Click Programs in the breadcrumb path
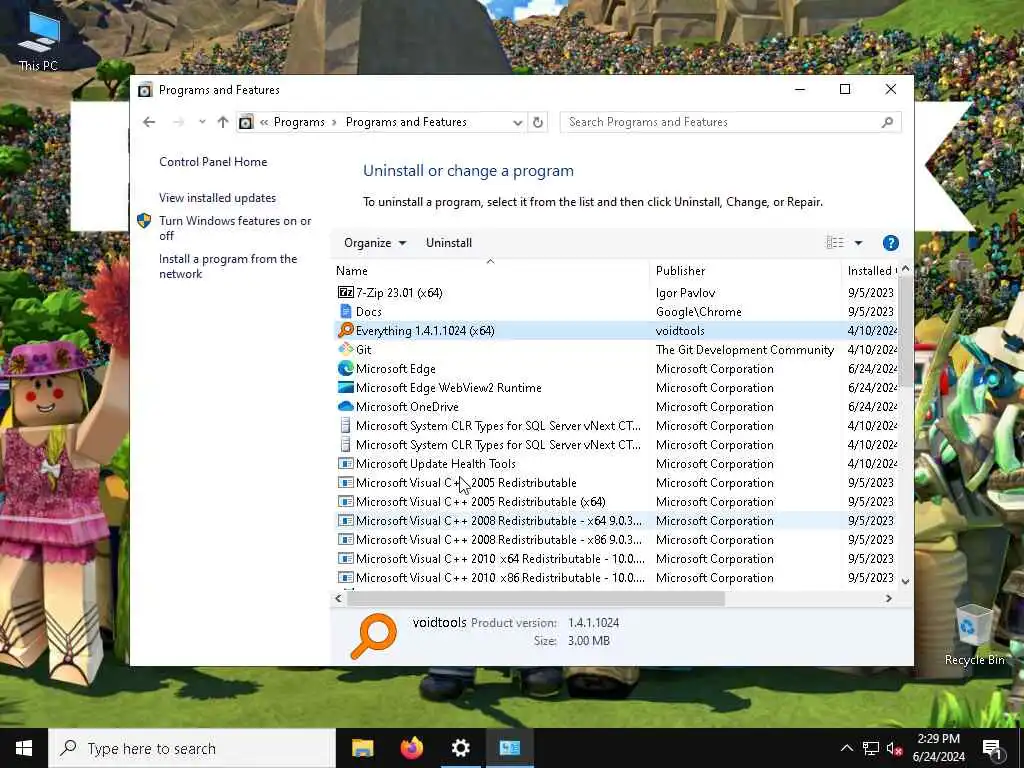 [299, 122]
